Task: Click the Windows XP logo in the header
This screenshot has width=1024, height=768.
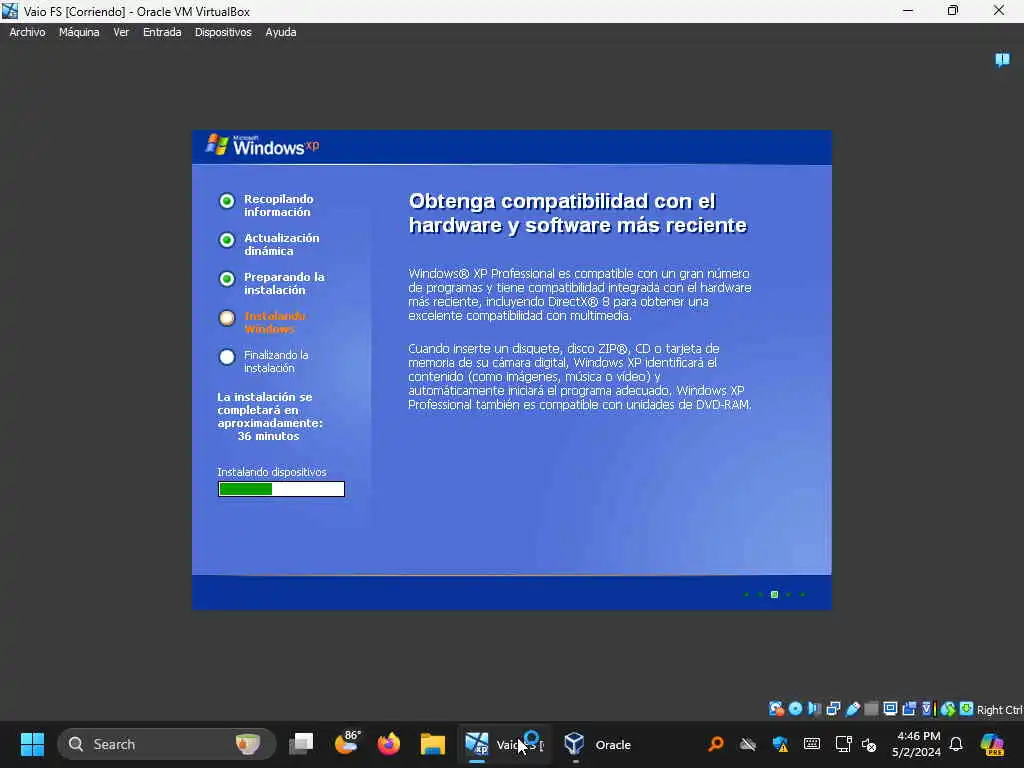Action: [263, 145]
